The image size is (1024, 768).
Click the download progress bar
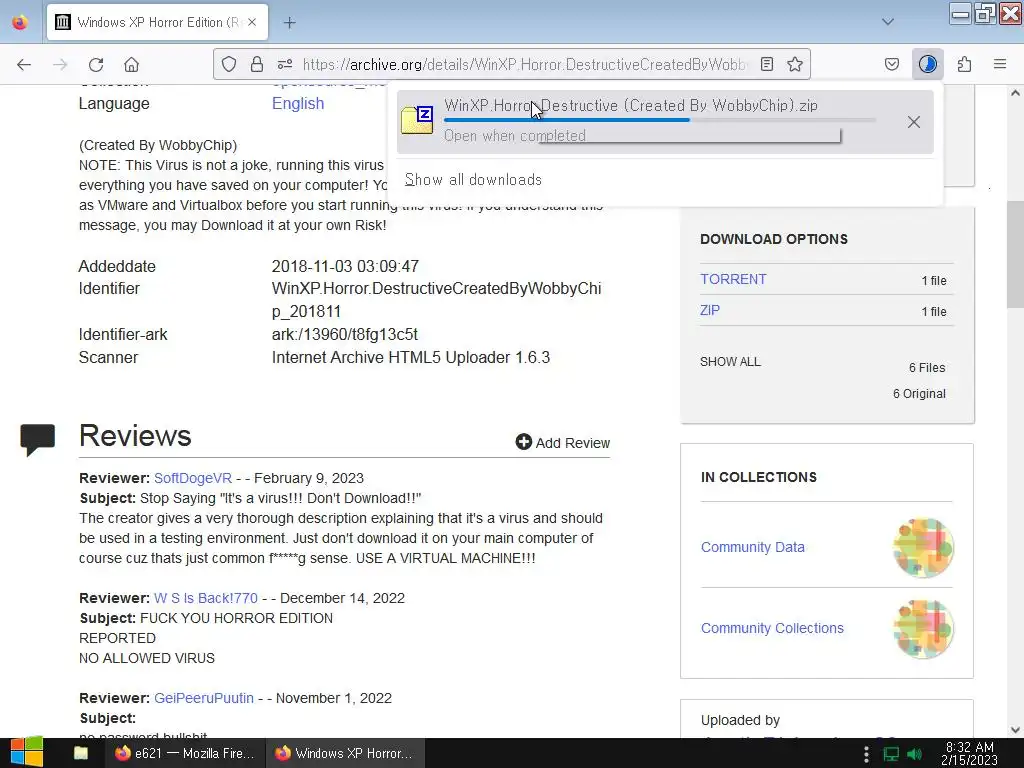tap(660, 120)
